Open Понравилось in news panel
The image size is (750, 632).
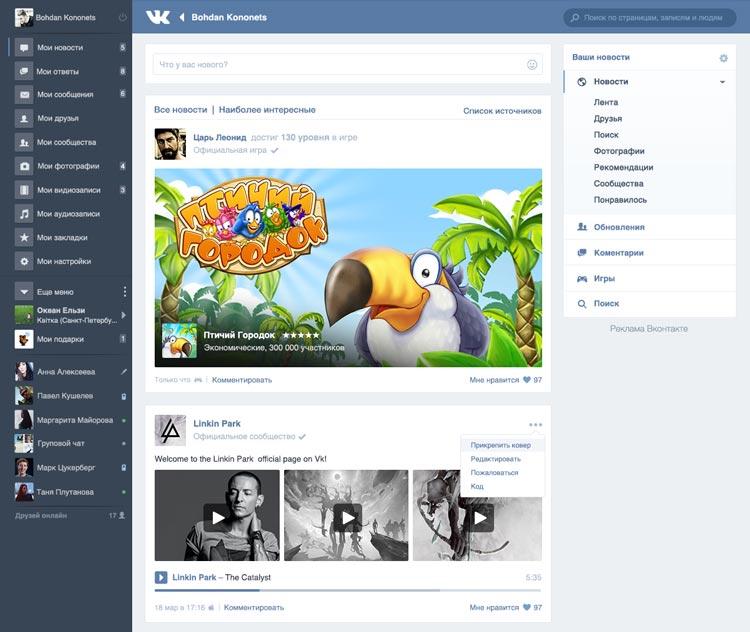(x=620, y=200)
